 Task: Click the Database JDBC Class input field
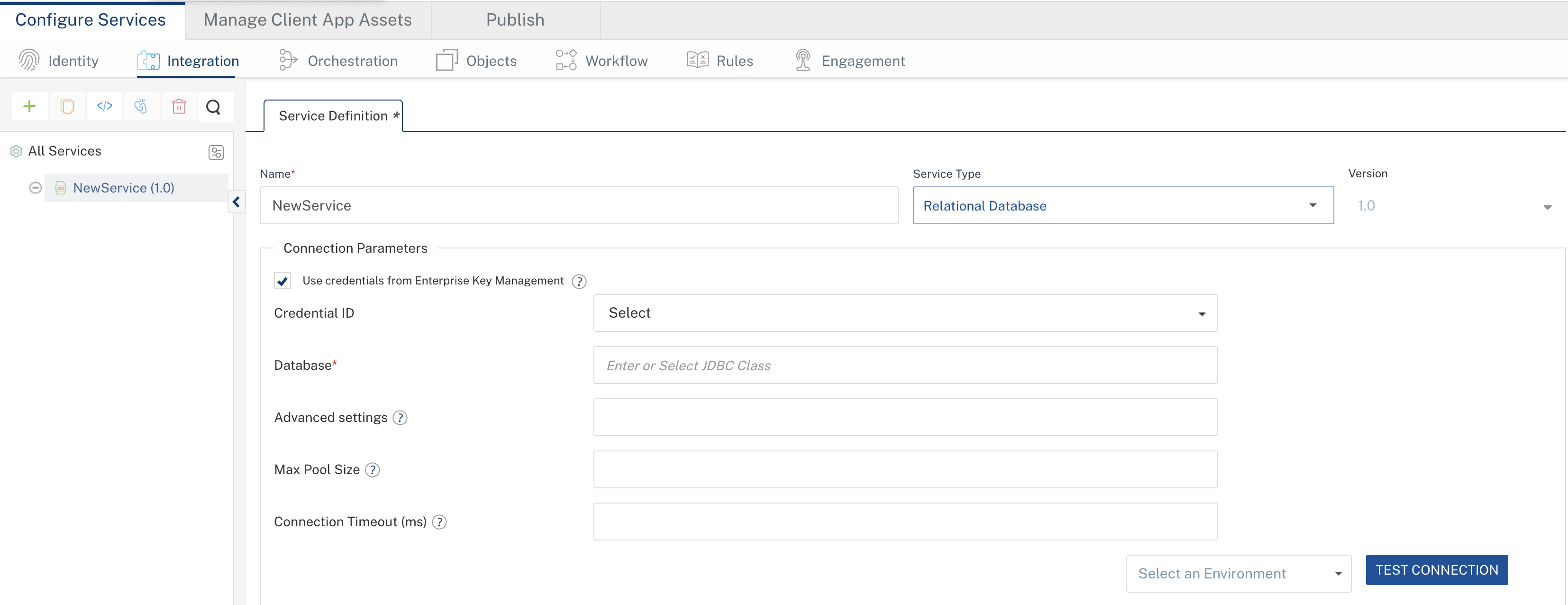tap(904, 365)
